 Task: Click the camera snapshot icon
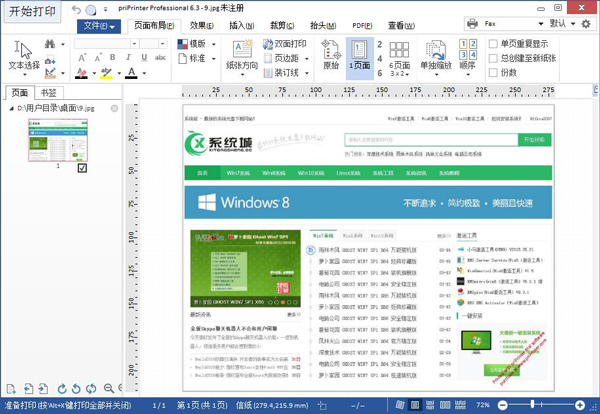pos(50,60)
